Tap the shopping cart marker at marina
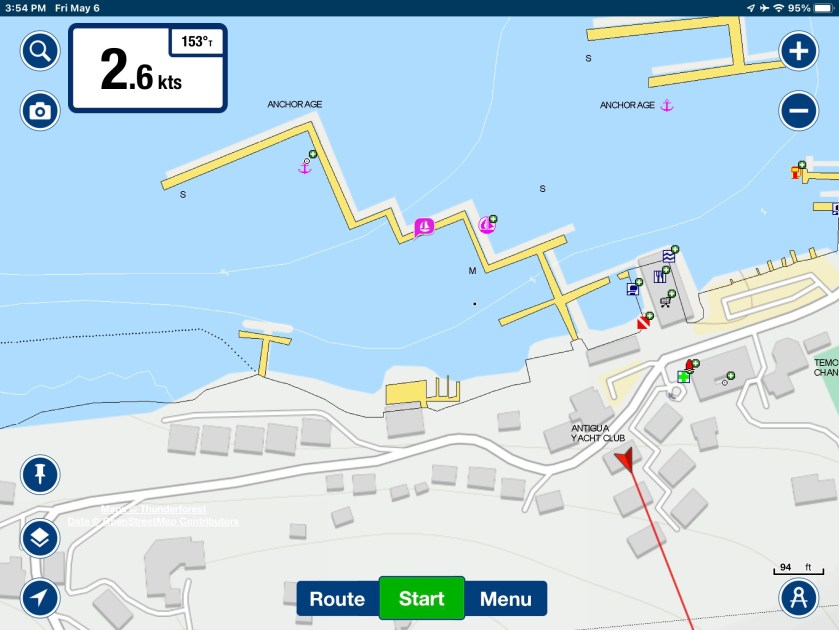Image resolution: width=839 pixels, height=630 pixels. (665, 302)
